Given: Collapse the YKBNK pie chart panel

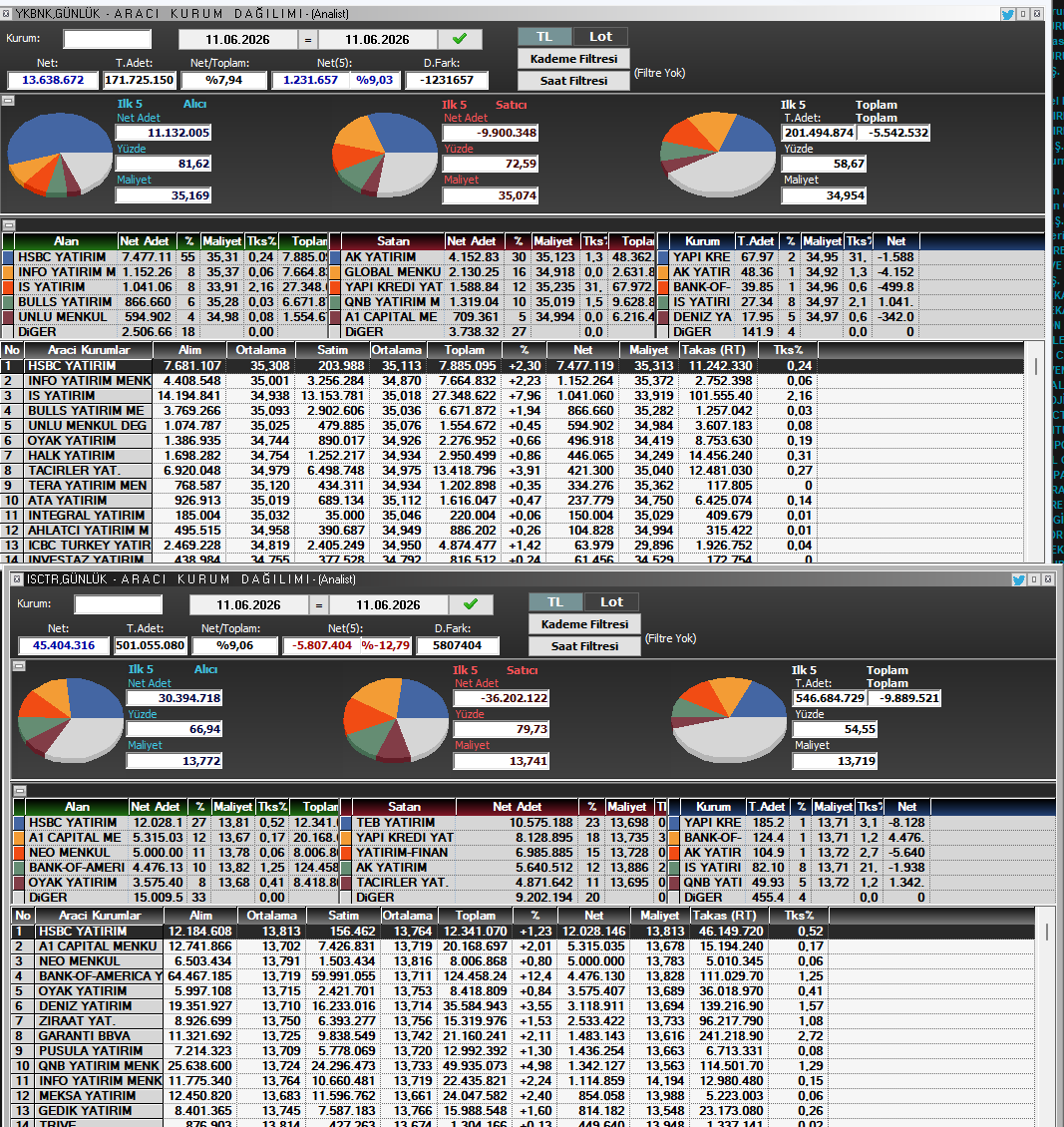Looking at the screenshot, I should pos(8,101).
